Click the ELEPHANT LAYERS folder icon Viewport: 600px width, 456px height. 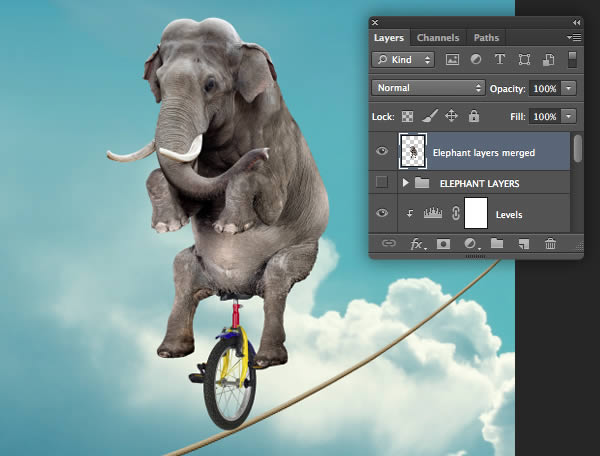coord(422,183)
